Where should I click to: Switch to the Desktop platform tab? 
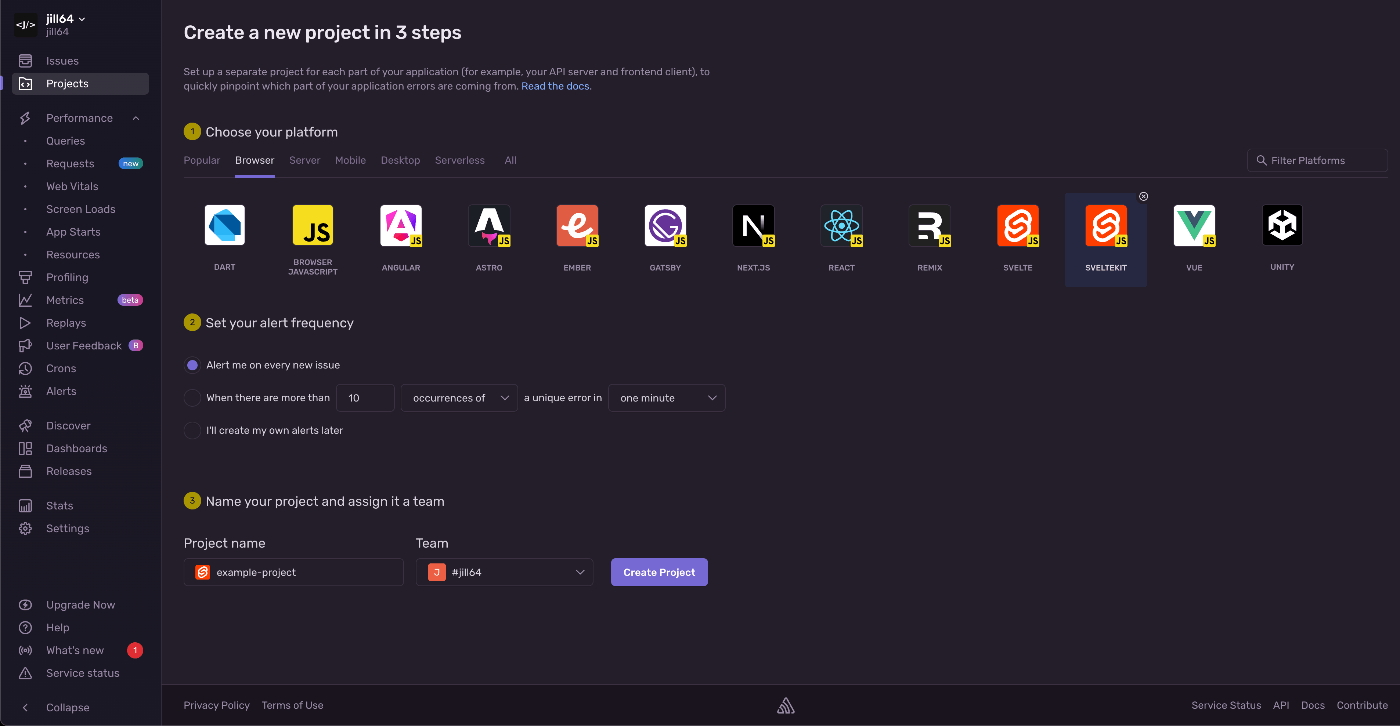click(400, 160)
